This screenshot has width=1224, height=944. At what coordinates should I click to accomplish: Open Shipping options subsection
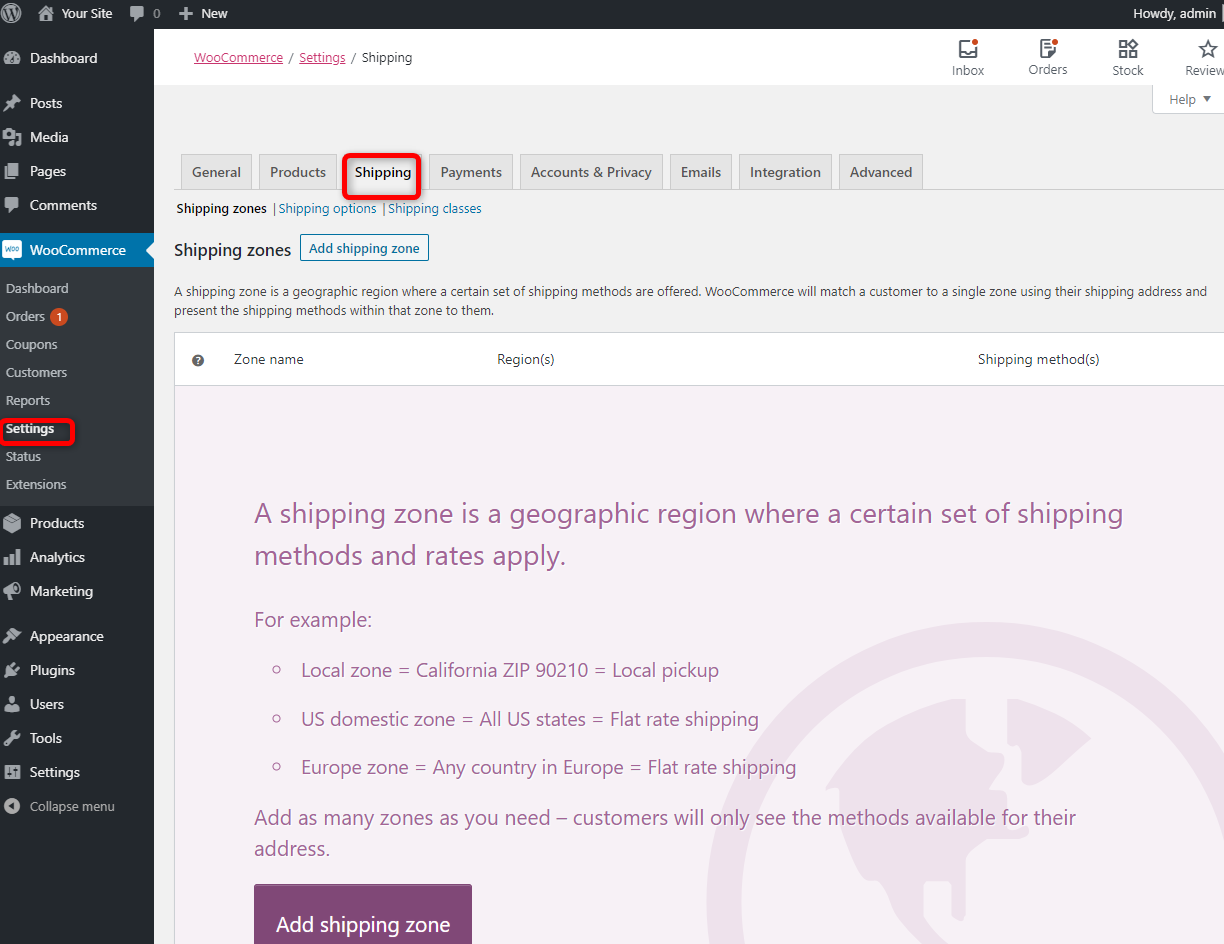(x=327, y=209)
